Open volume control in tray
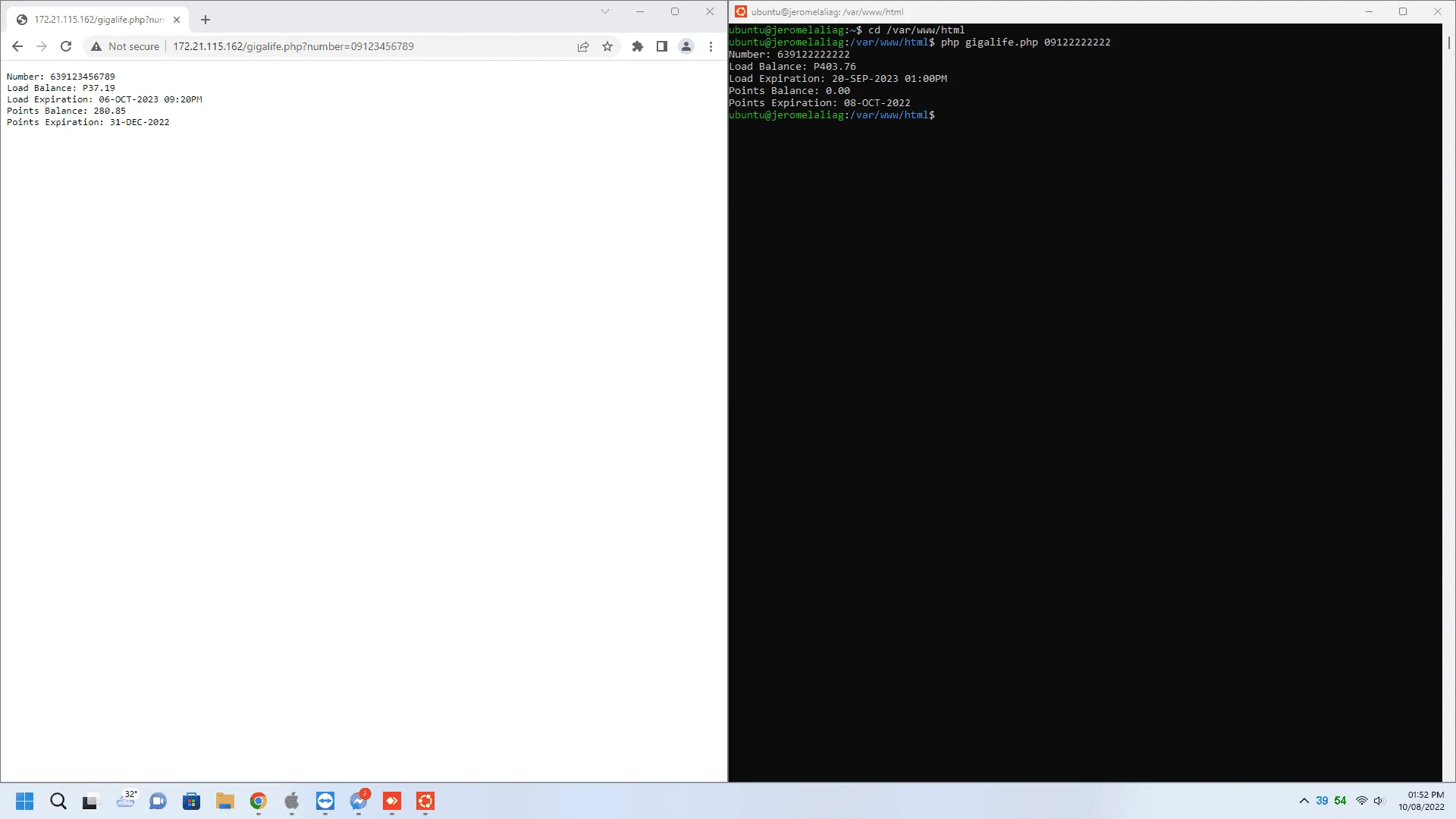The image size is (1456, 819). coord(1379,801)
